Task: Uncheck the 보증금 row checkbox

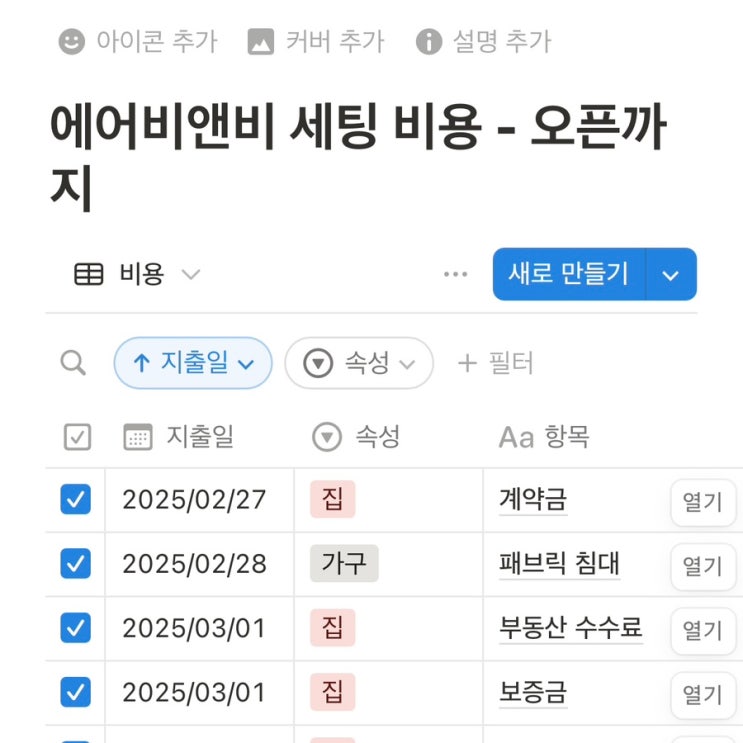Action: point(75,692)
